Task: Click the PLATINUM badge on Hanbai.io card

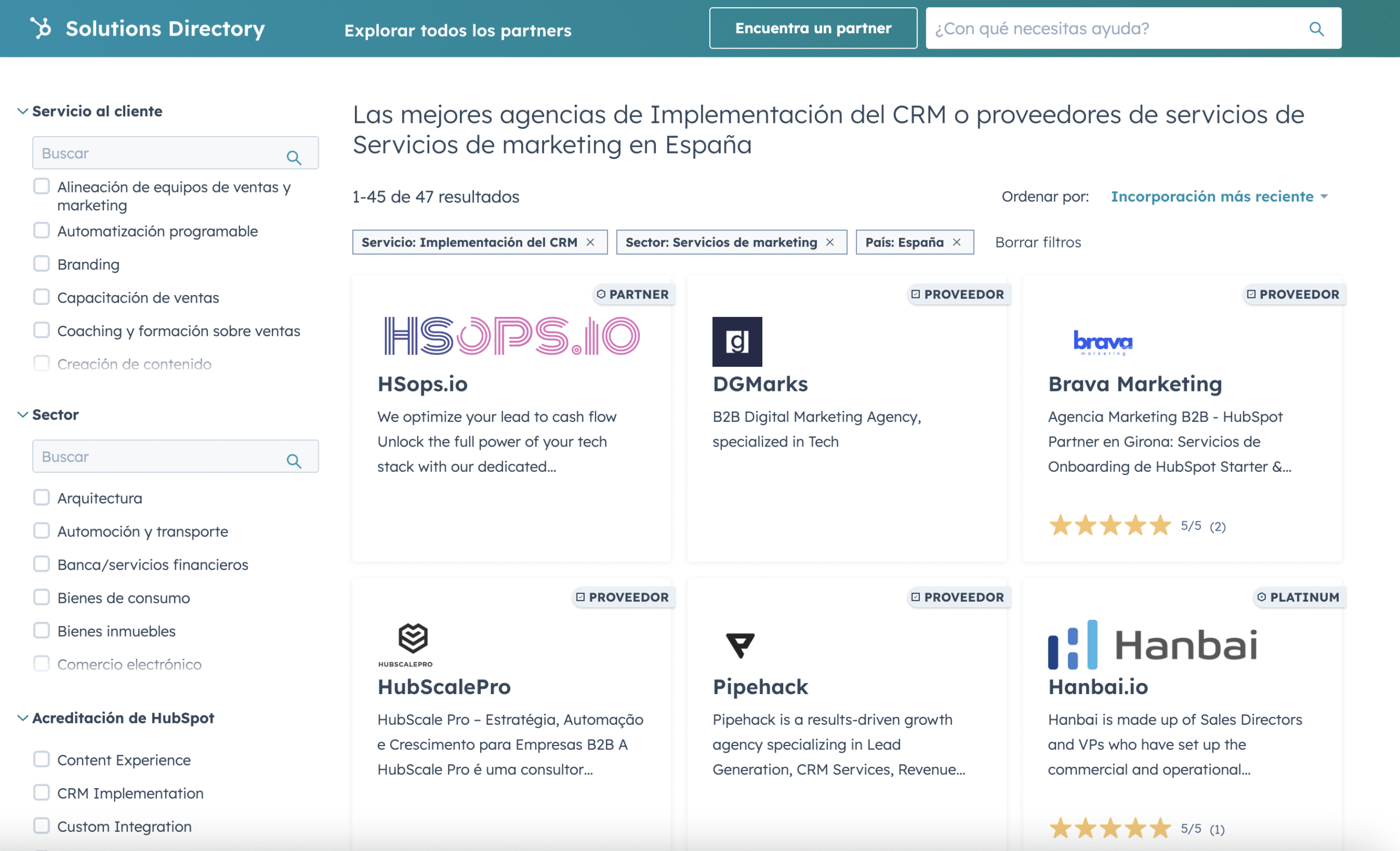Action: click(1299, 597)
